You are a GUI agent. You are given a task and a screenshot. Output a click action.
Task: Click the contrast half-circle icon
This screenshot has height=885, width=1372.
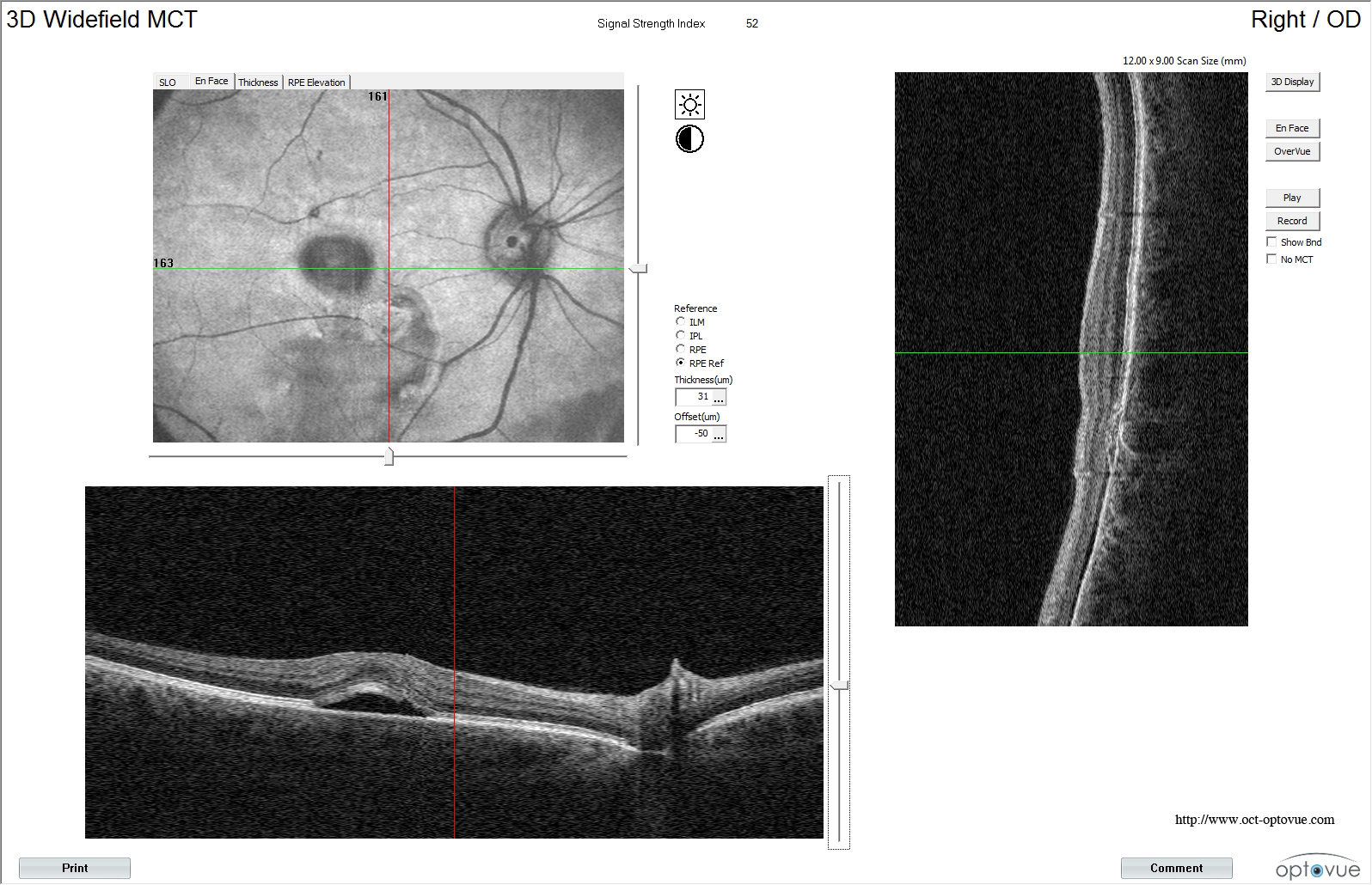pyautogui.click(x=689, y=138)
